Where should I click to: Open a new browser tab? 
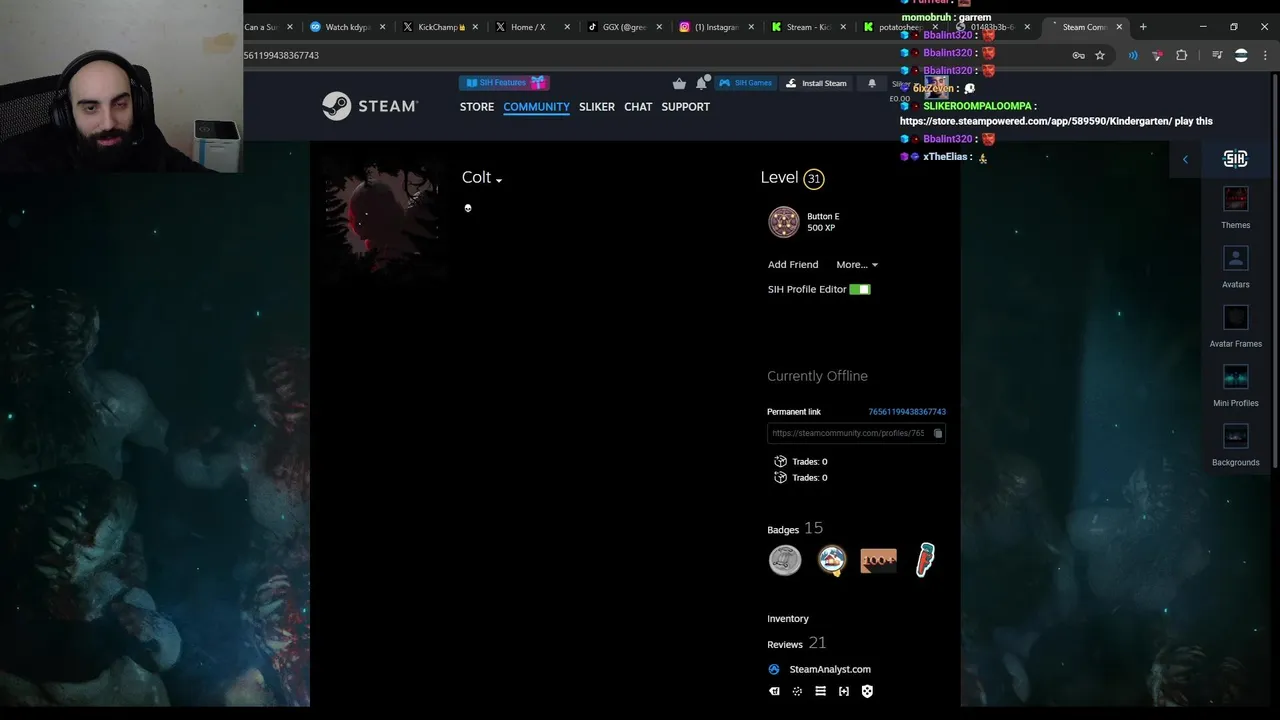click(x=1144, y=27)
